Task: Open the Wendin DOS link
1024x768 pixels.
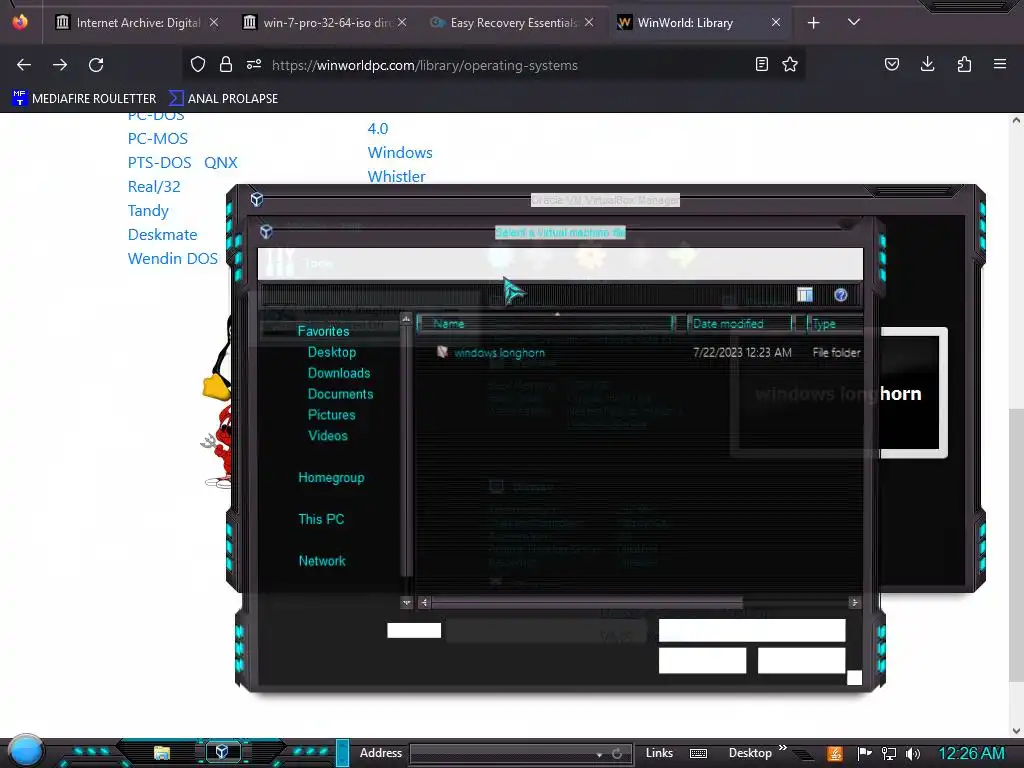Action: [172, 259]
